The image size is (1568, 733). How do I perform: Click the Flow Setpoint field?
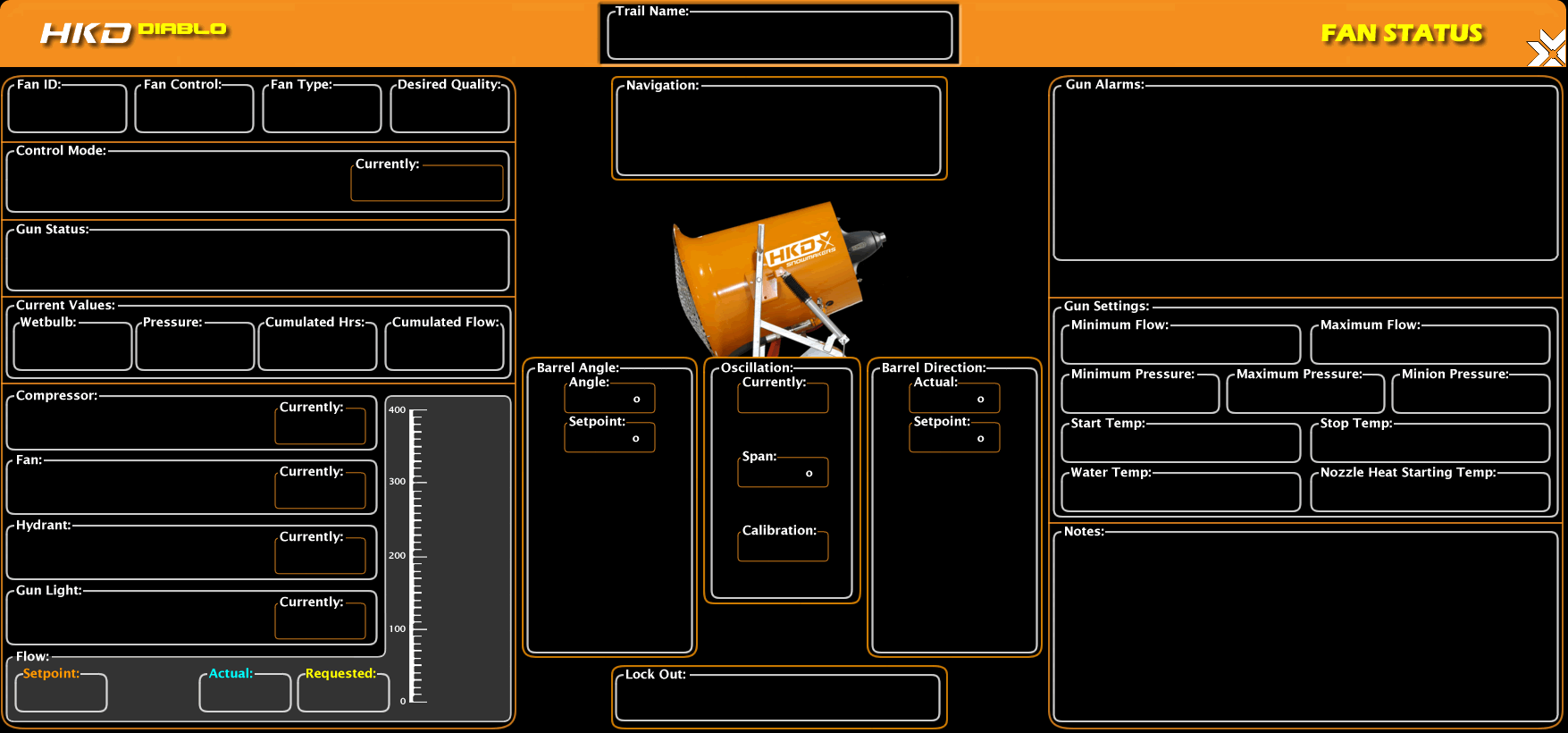coord(61,695)
